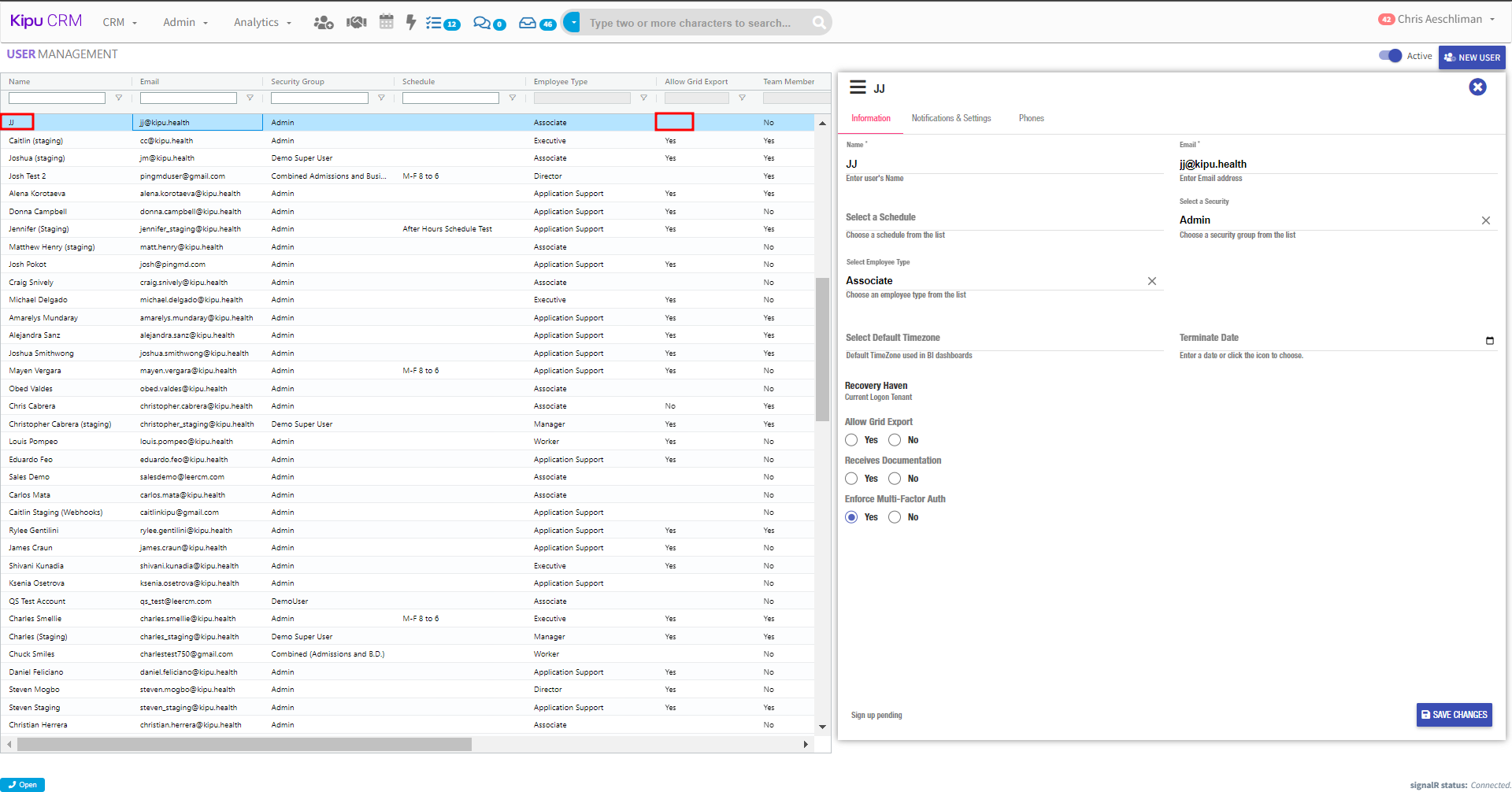Open the Analytics dropdown menu
This screenshot has width=1512, height=792.
[262, 23]
